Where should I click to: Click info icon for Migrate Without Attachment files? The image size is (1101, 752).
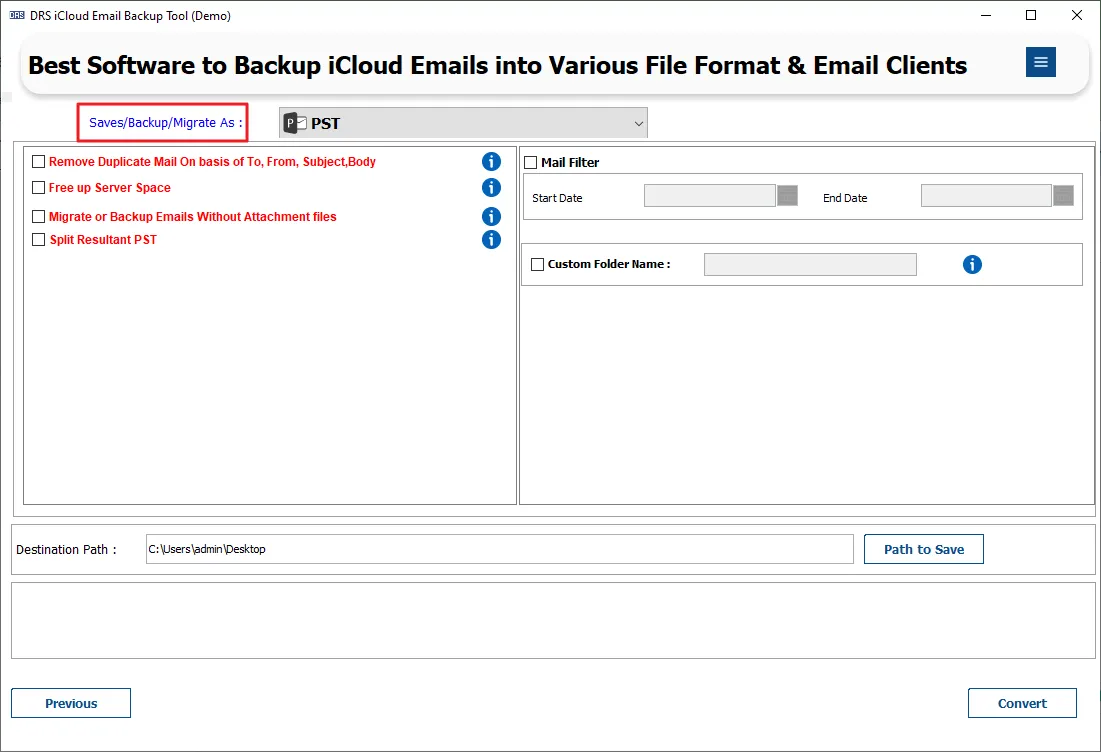[x=492, y=216]
